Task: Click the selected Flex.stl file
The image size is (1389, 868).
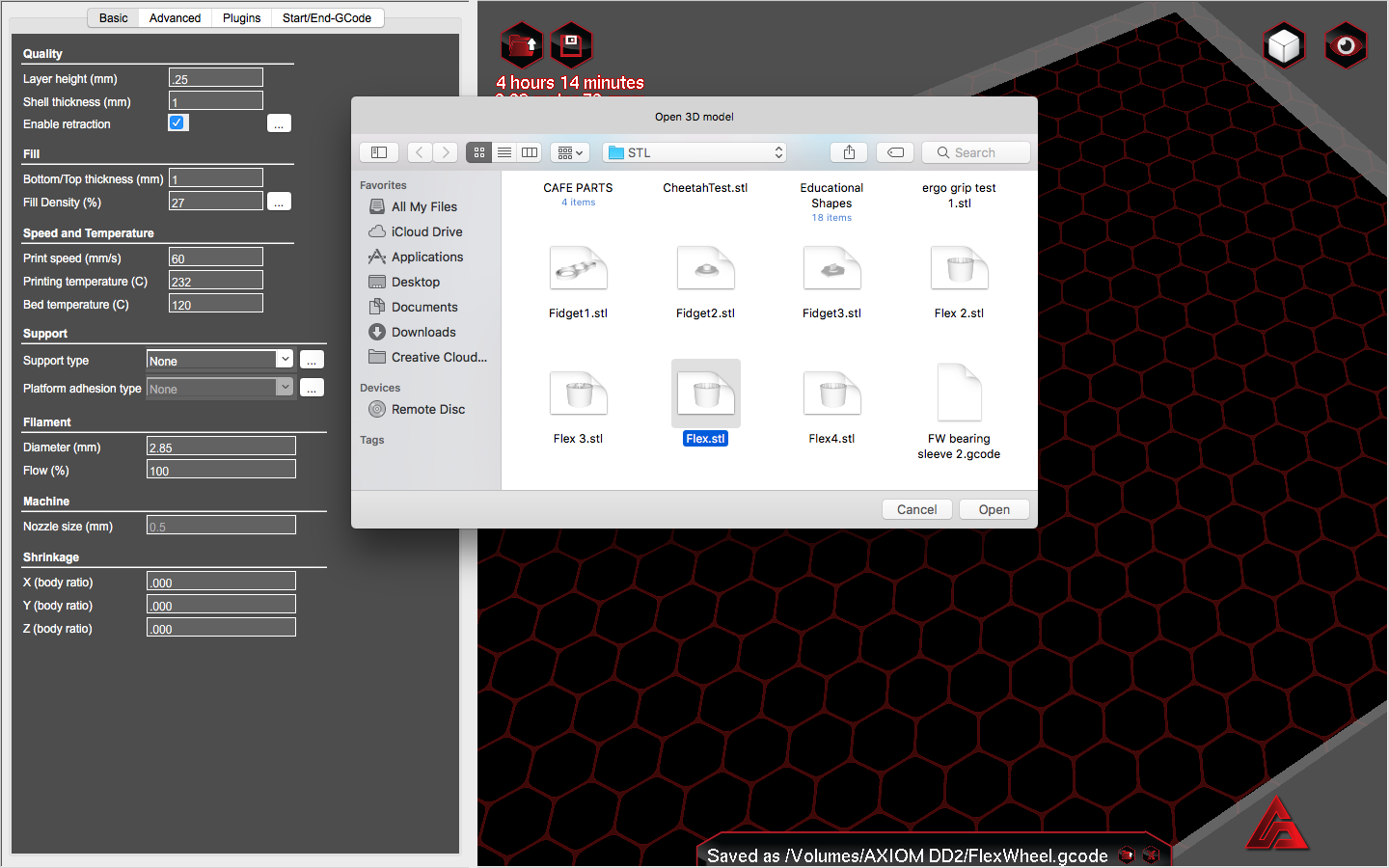Action: point(706,393)
